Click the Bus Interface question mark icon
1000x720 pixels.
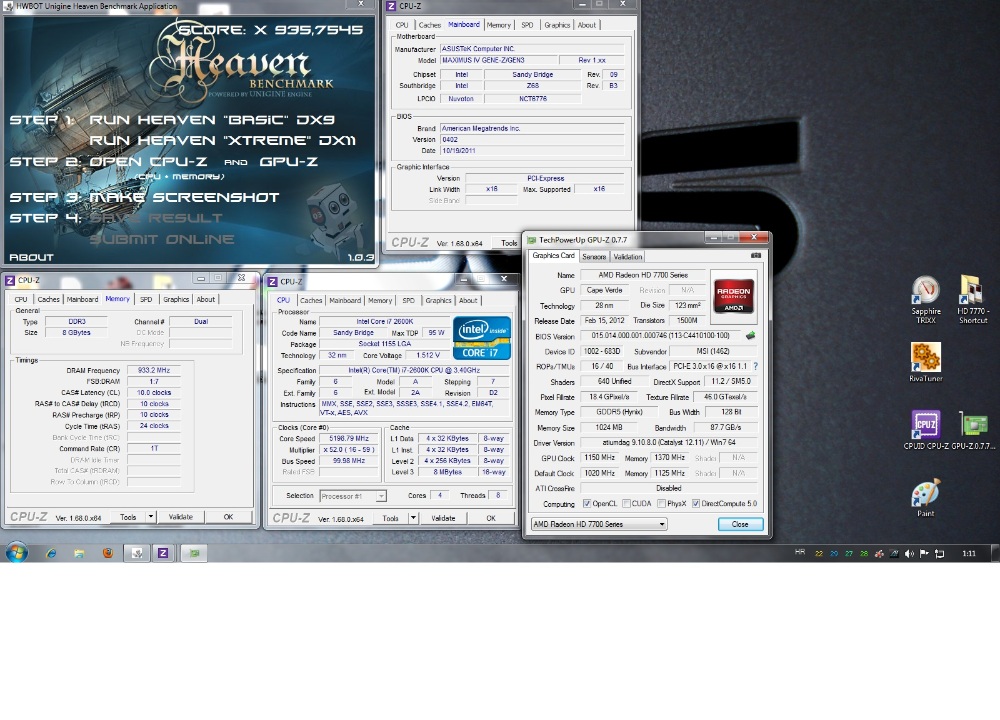(756, 366)
